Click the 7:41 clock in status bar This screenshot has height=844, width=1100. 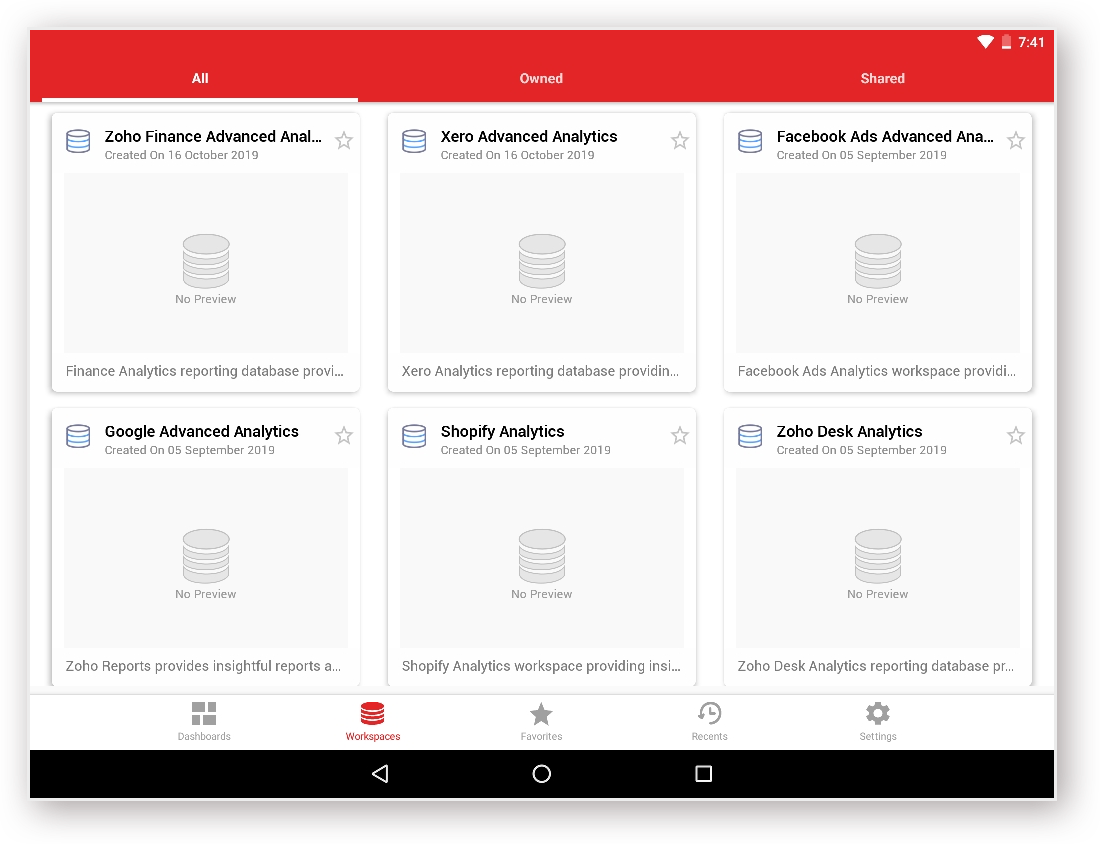[x=1031, y=42]
